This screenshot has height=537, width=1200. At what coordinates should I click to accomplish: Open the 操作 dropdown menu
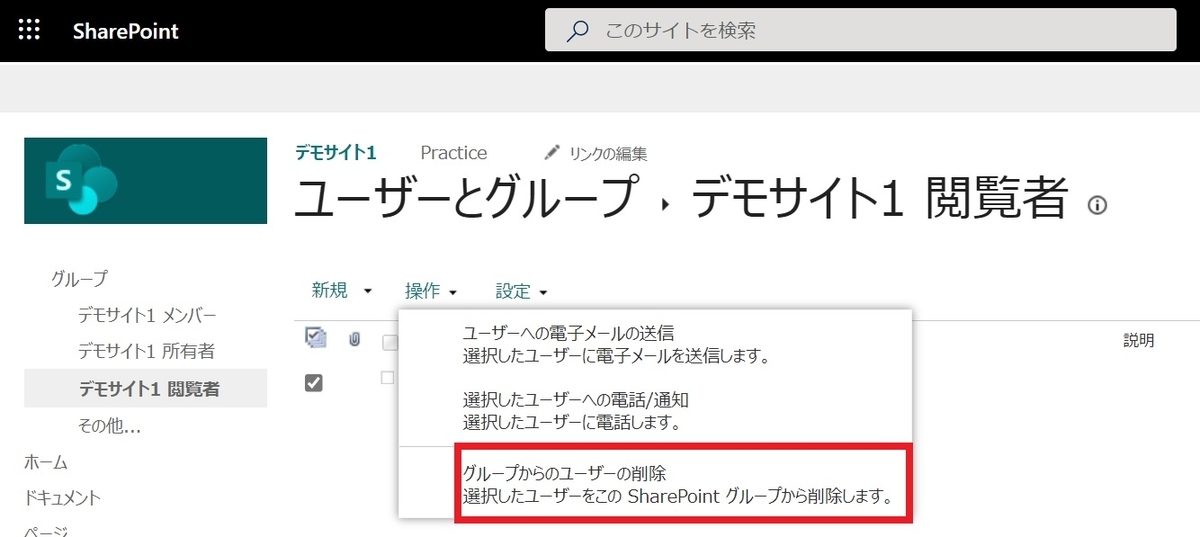pyautogui.click(x=431, y=291)
